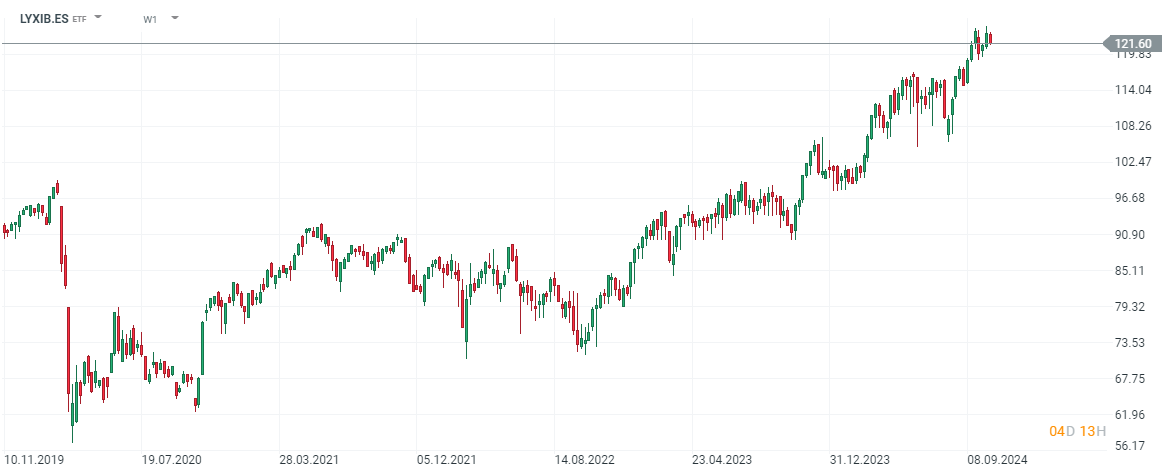Click the 19.07.2020 date label

171,461
